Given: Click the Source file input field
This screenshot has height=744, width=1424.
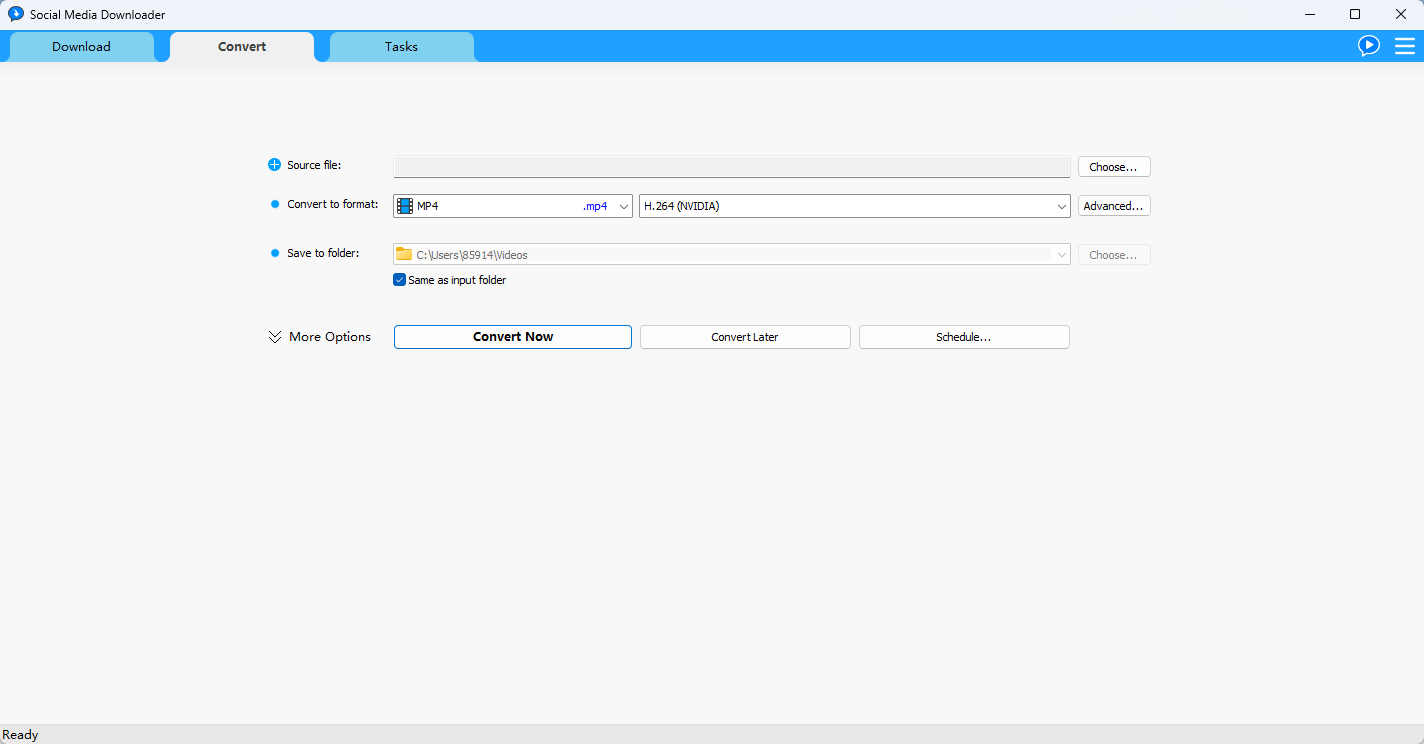Looking at the screenshot, I should click(732, 167).
